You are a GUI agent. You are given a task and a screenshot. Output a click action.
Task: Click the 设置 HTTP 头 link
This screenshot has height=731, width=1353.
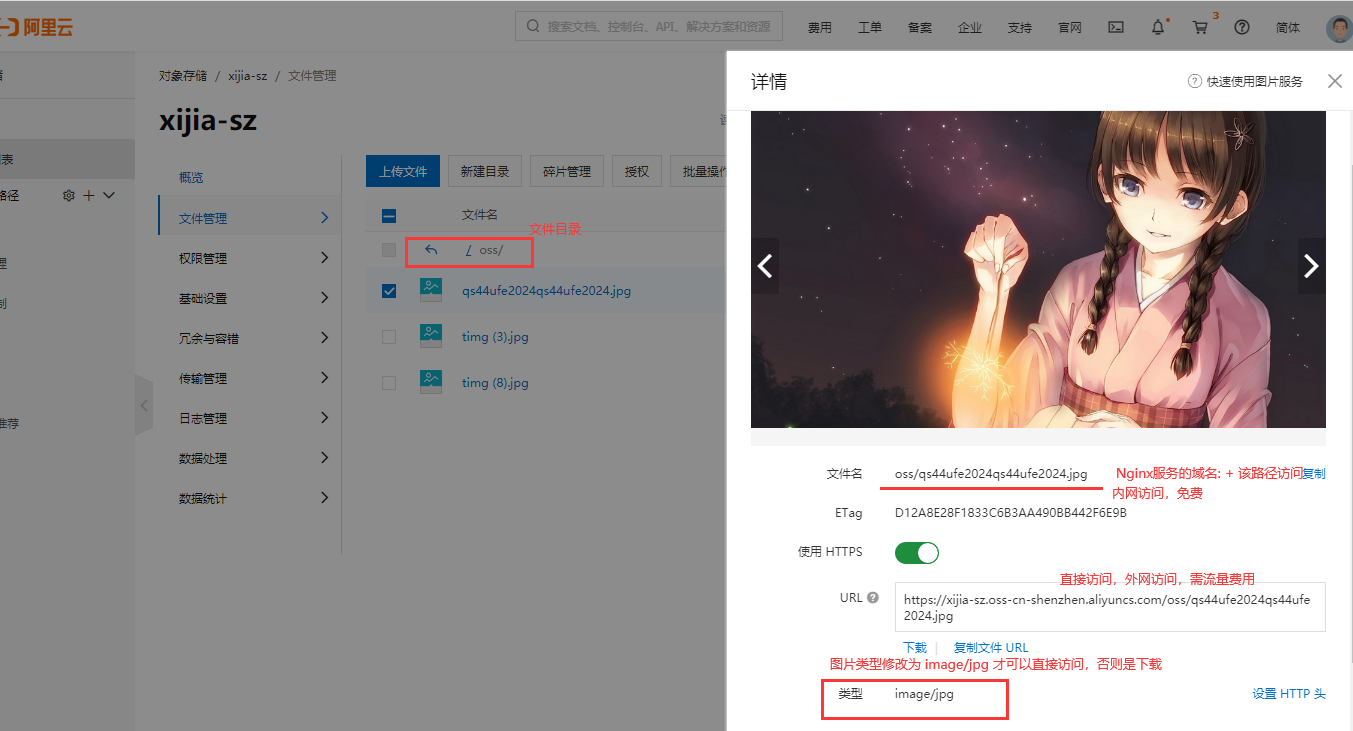click(x=1289, y=694)
